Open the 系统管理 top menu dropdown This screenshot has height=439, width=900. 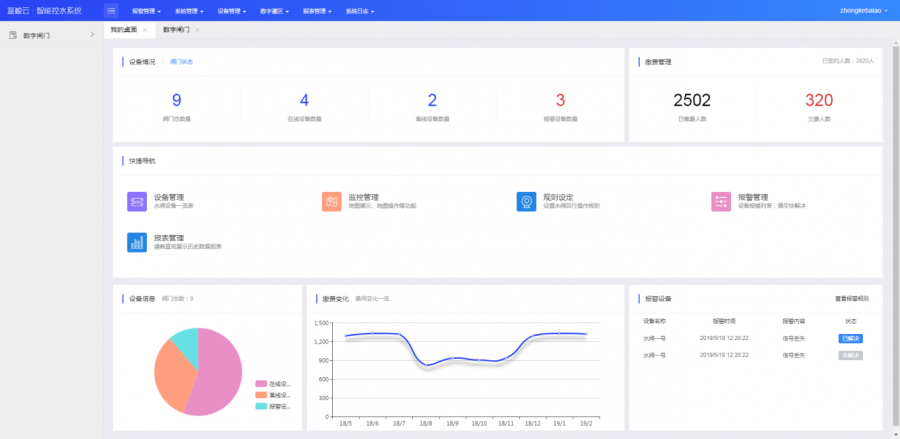[x=189, y=11]
